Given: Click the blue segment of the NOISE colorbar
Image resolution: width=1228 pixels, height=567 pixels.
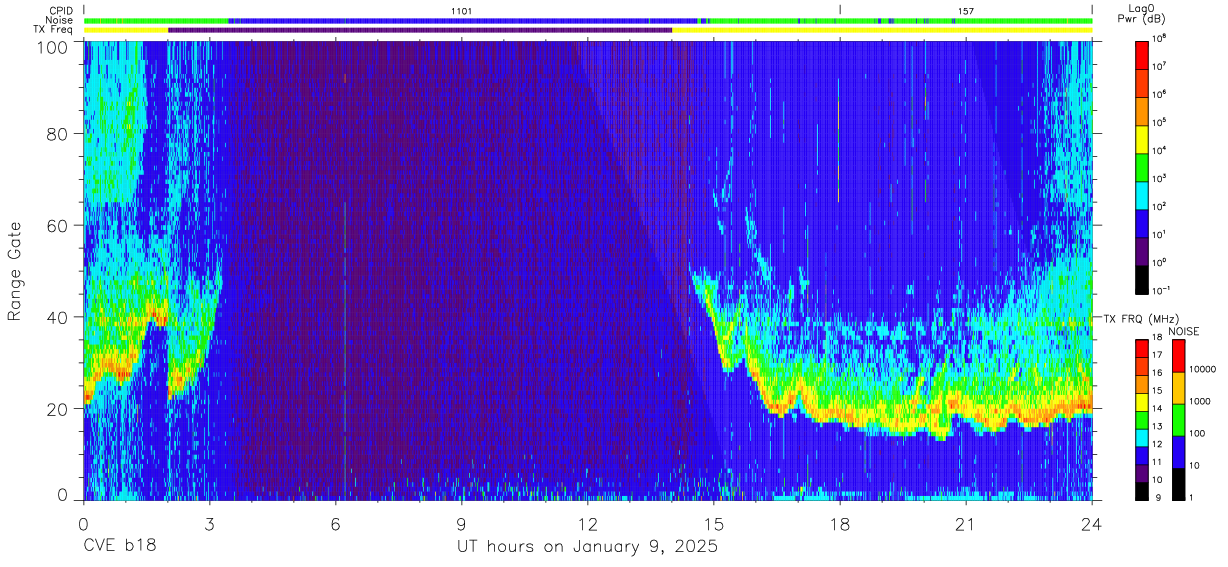Looking at the screenshot, I should pyautogui.click(x=1178, y=452).
